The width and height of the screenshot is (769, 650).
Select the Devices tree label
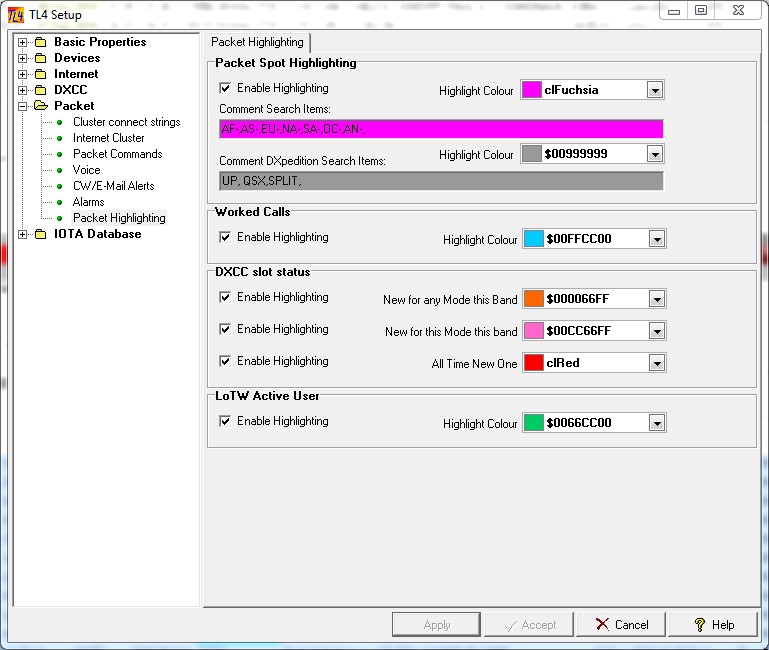77,58
